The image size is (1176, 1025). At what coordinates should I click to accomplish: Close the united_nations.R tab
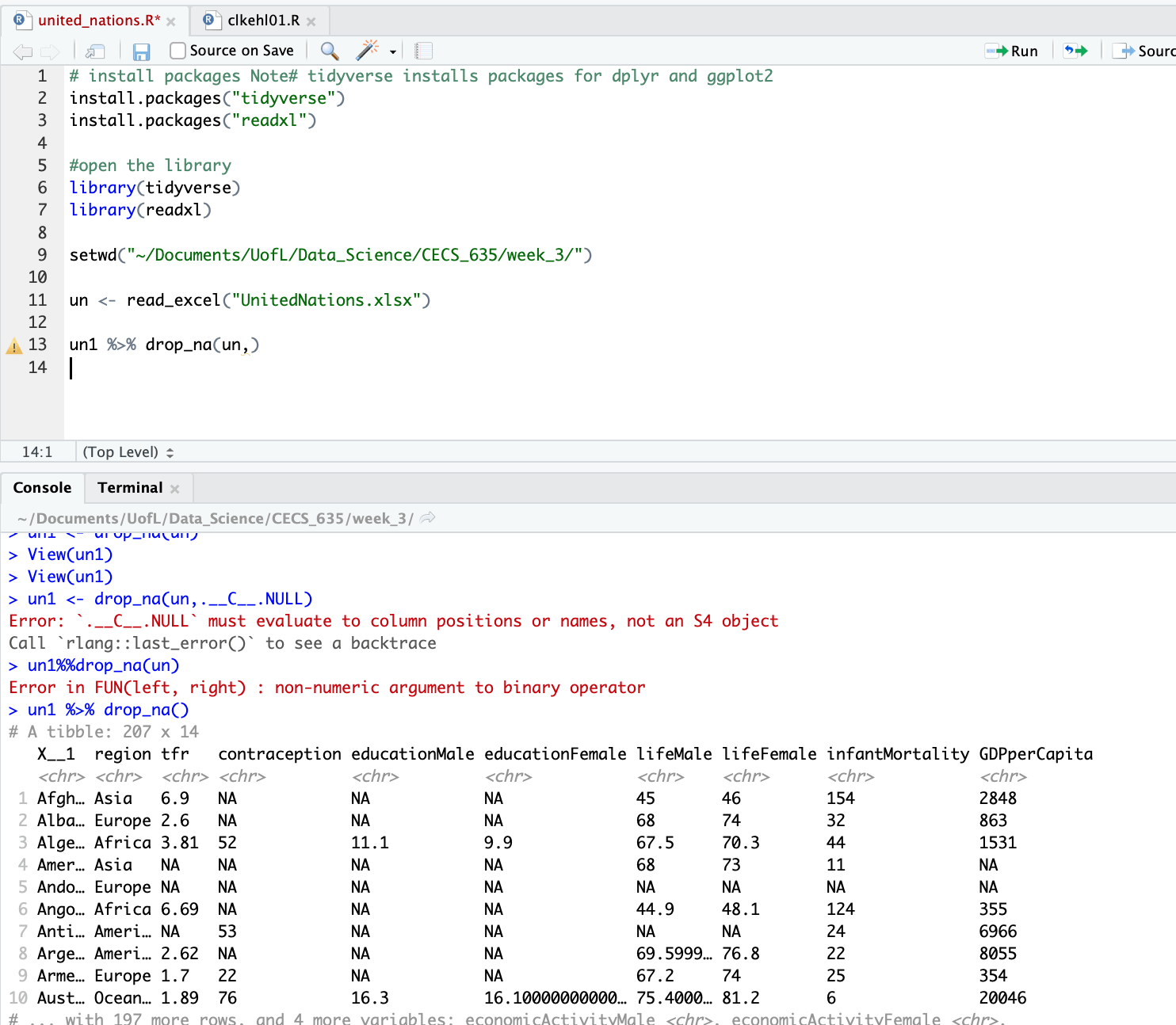click(171, 21)
